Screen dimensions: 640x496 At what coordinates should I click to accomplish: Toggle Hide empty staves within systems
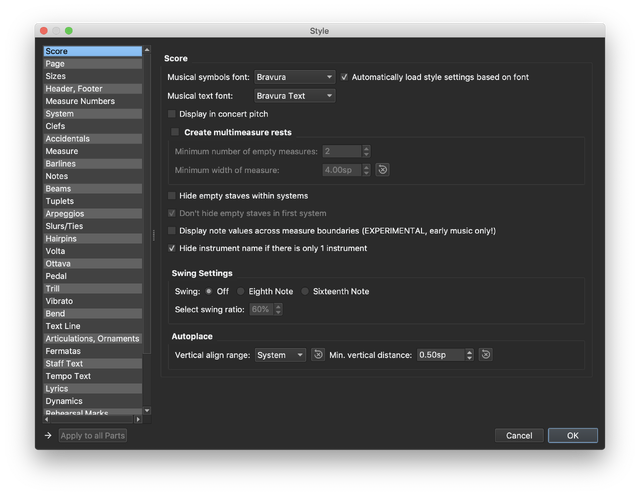[x=172, y=196]
